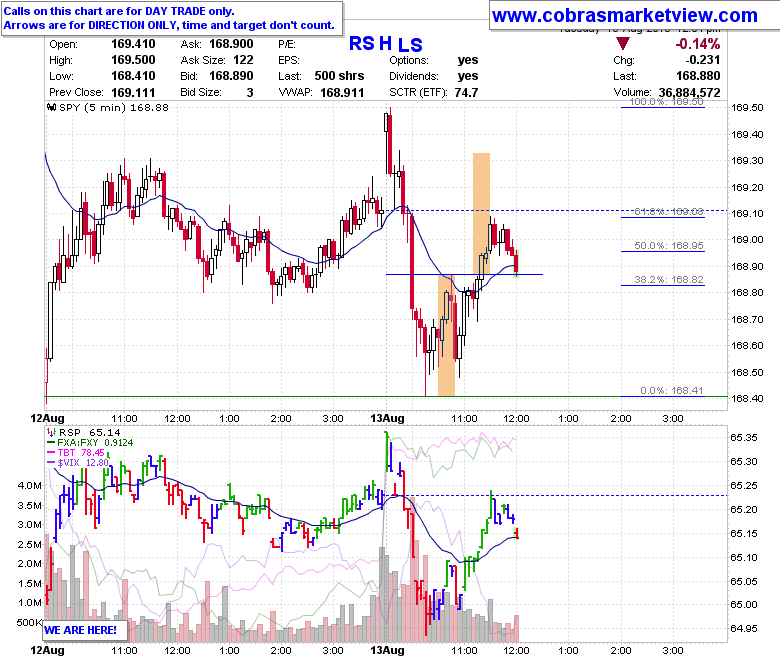Click the 13Aug label under the upper chart
780x659 pixels.
pyautogui.click(x=387, y=418)
